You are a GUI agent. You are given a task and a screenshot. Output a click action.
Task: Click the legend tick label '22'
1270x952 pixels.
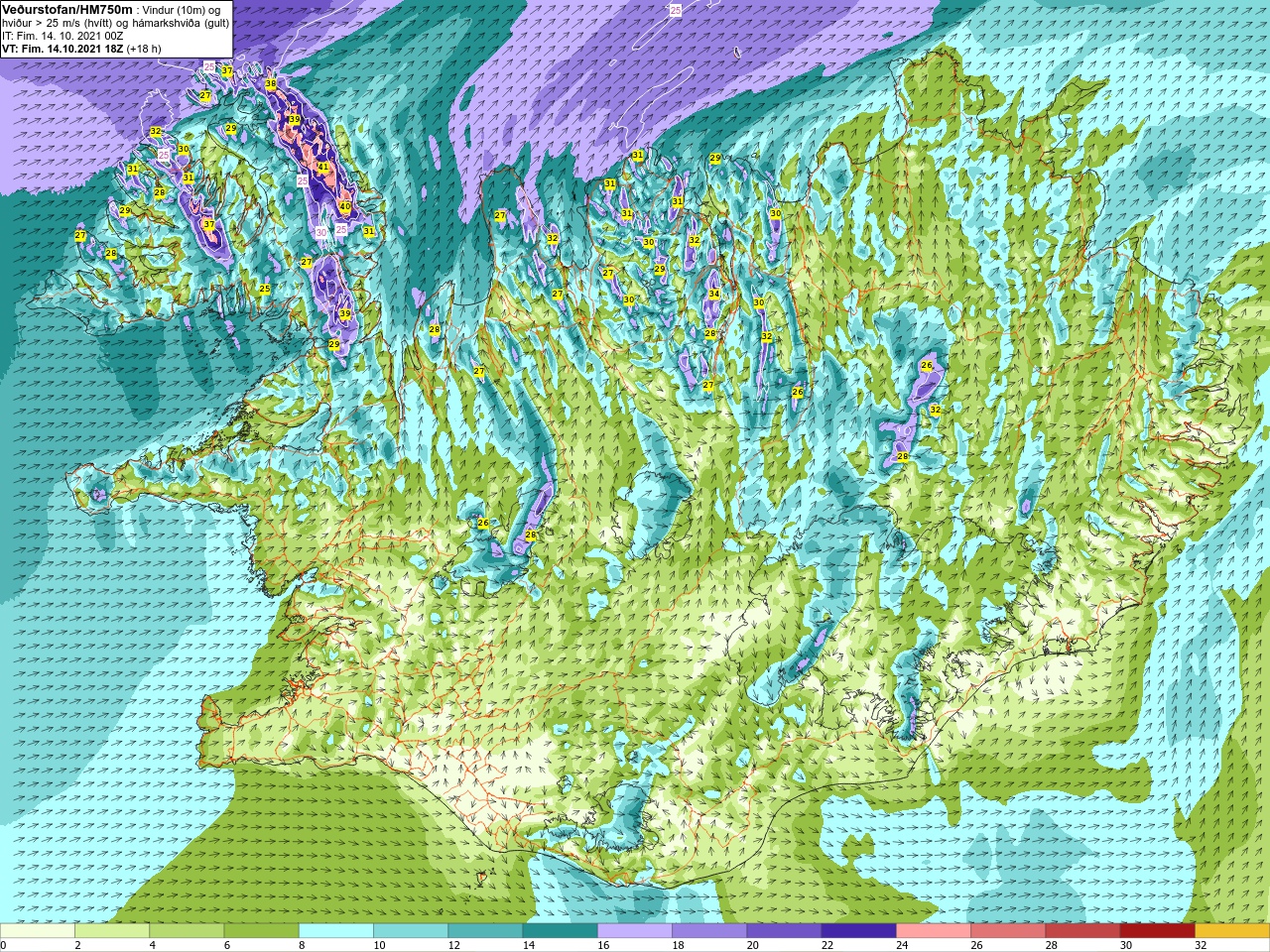coord(827,945)
